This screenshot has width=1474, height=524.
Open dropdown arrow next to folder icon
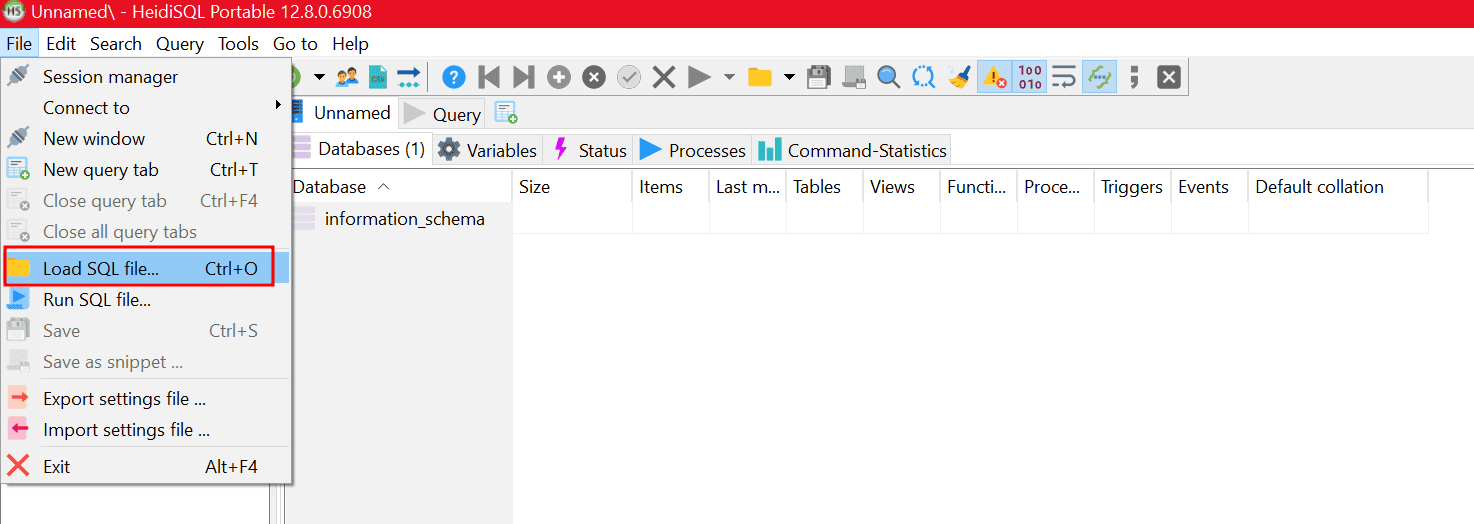click(789, 77)
